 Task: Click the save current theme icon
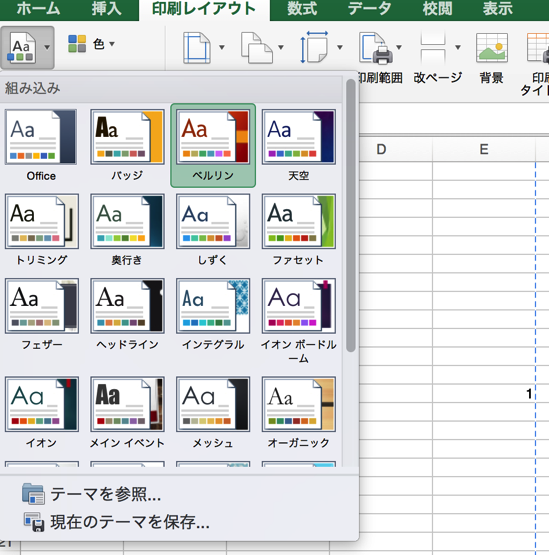tap(34, 522)
